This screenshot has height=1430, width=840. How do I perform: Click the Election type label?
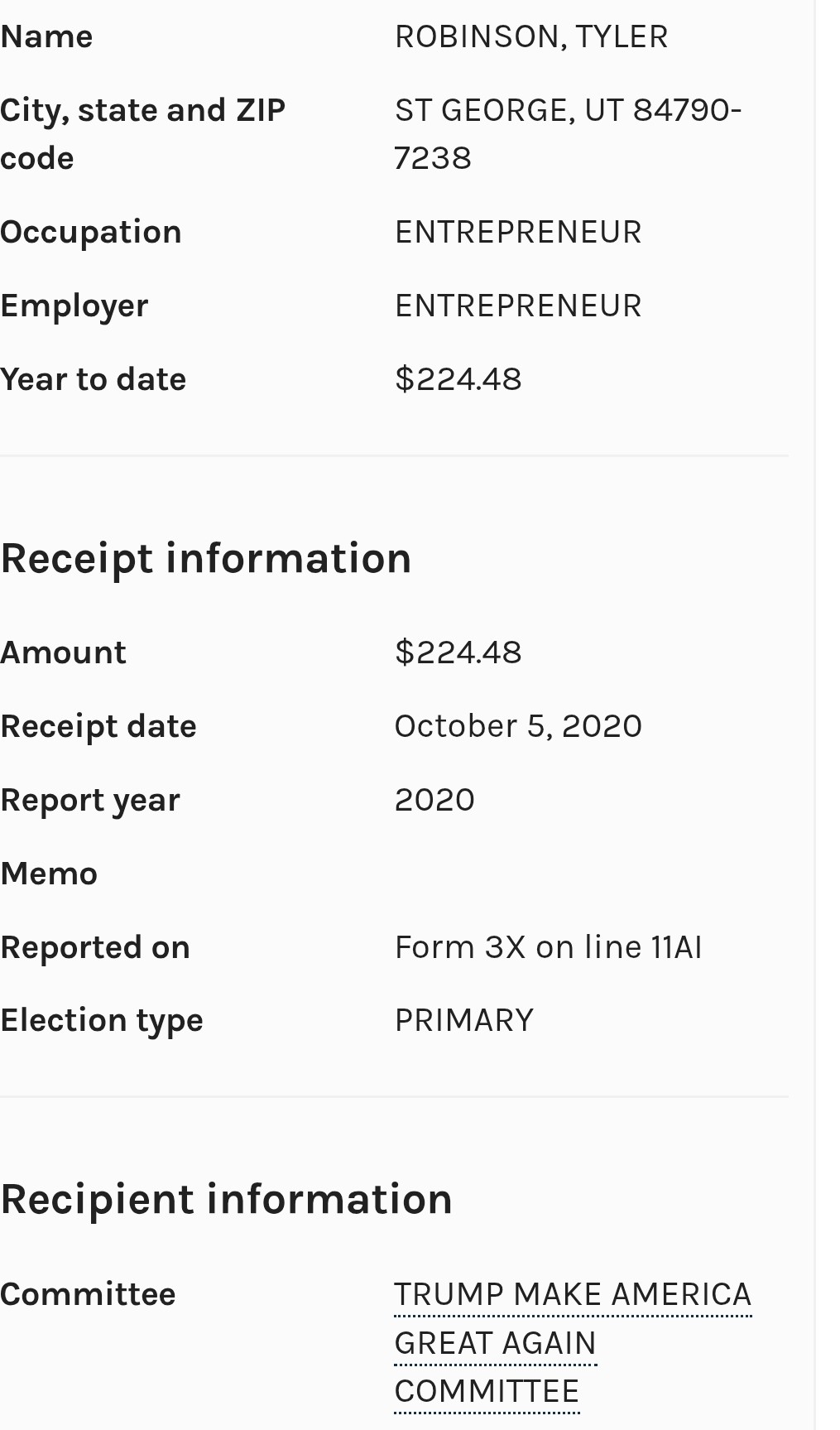101,1021
